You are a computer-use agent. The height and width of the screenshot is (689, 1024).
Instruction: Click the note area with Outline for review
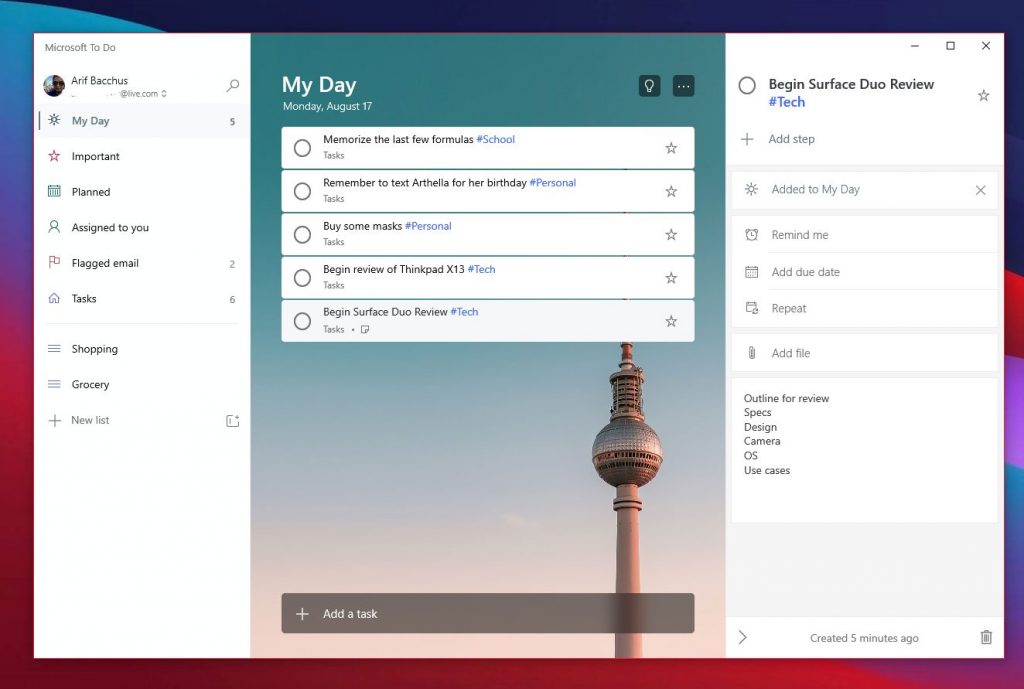865,450
